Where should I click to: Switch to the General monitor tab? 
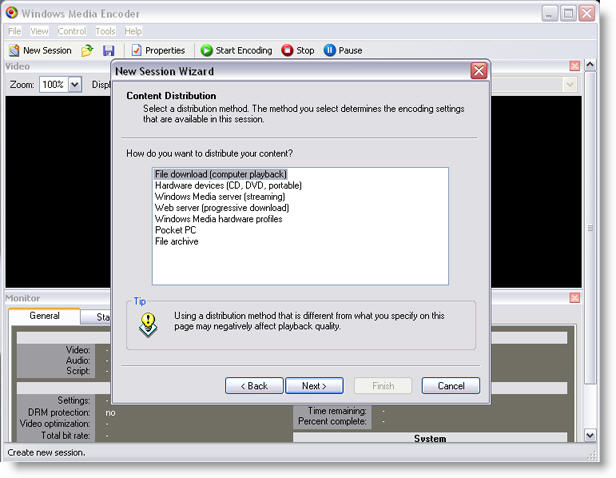pos(44,316)
